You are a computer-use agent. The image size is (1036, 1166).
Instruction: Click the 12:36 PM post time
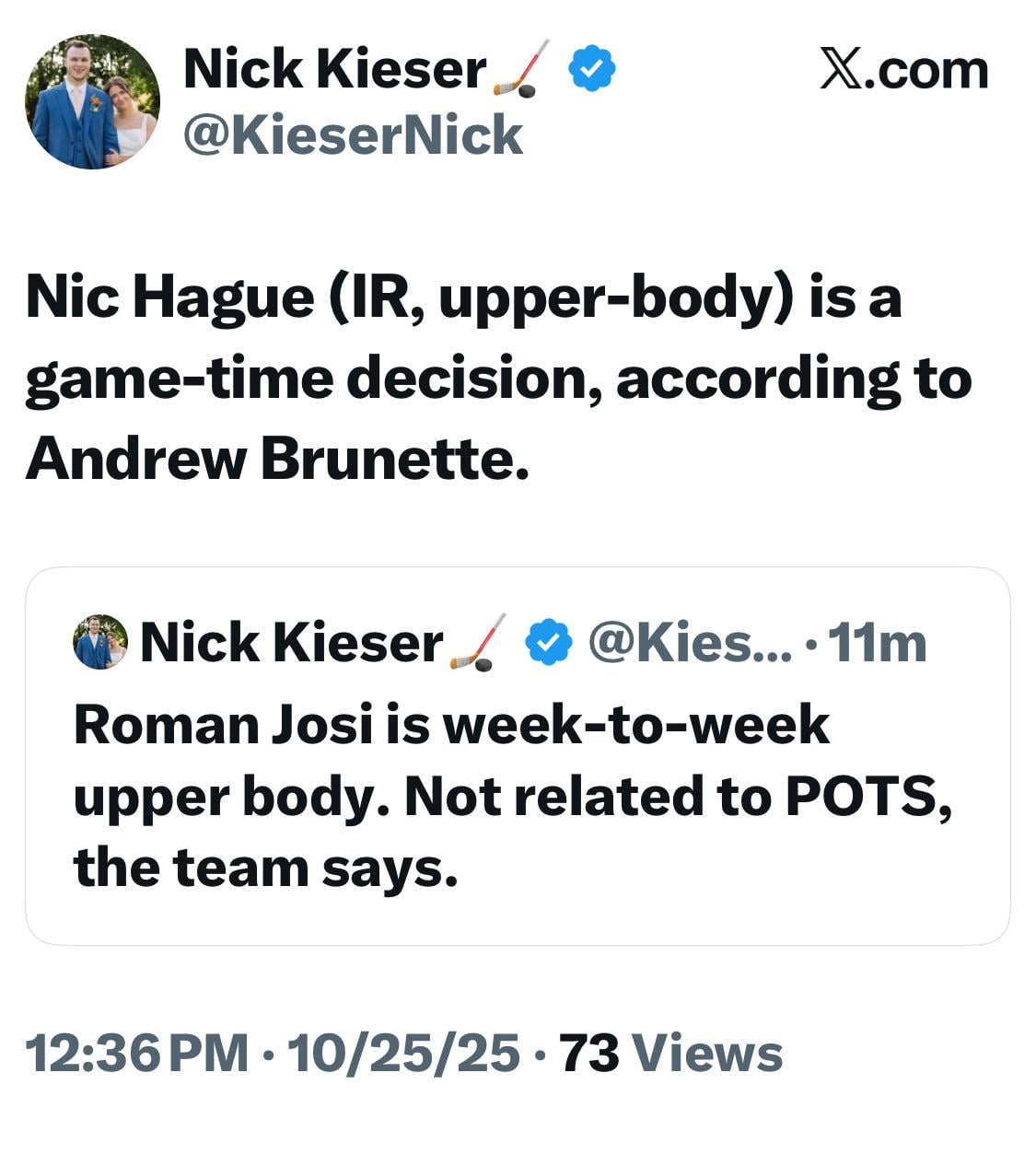coord(136,1053)
